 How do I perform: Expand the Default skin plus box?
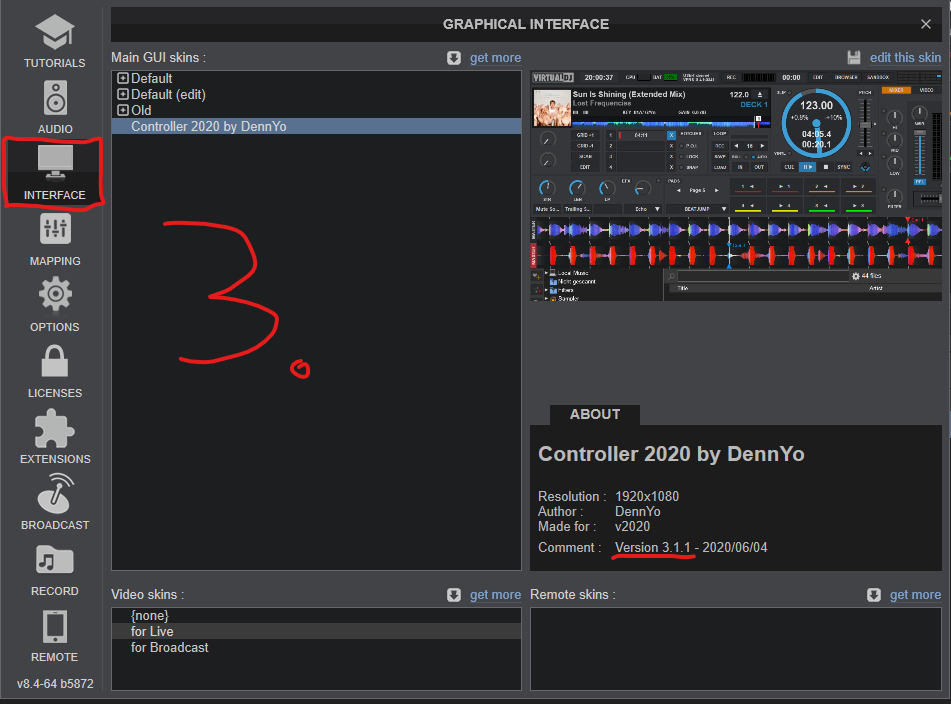click(x=123, y=78)
